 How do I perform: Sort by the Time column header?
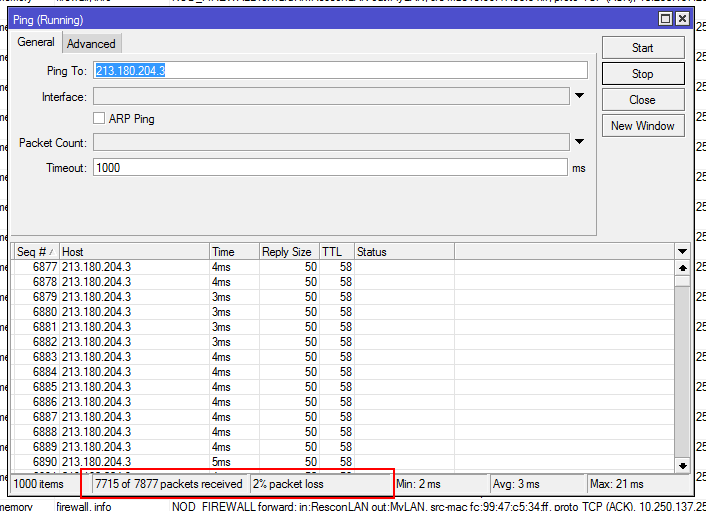click(x=235, y=252)
